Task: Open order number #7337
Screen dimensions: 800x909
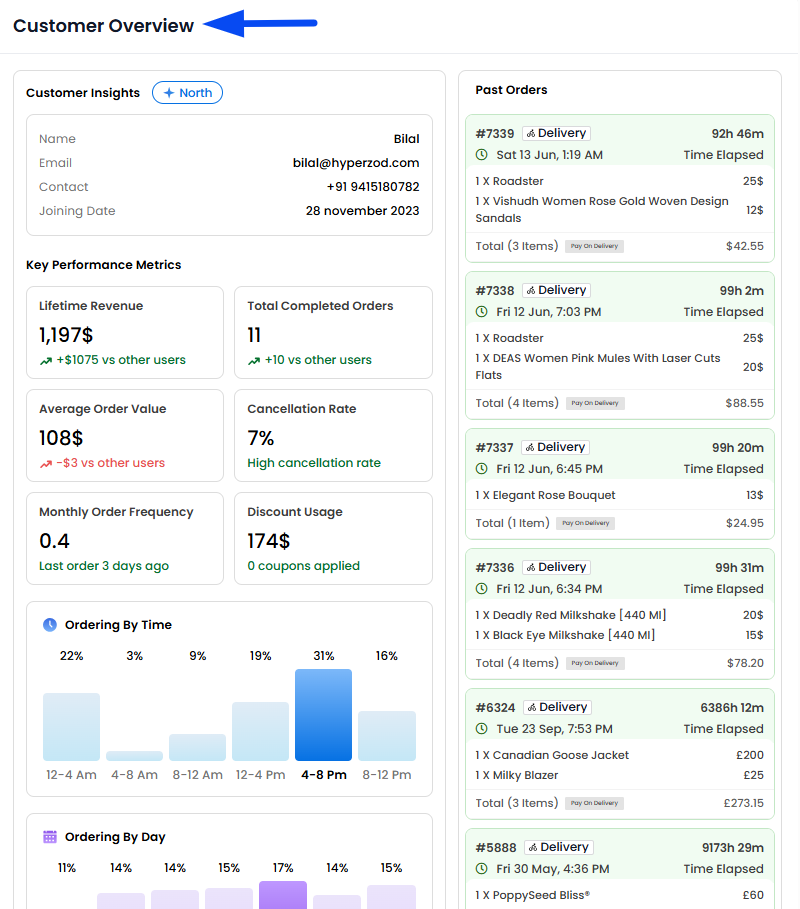Action: coord(494,448)
